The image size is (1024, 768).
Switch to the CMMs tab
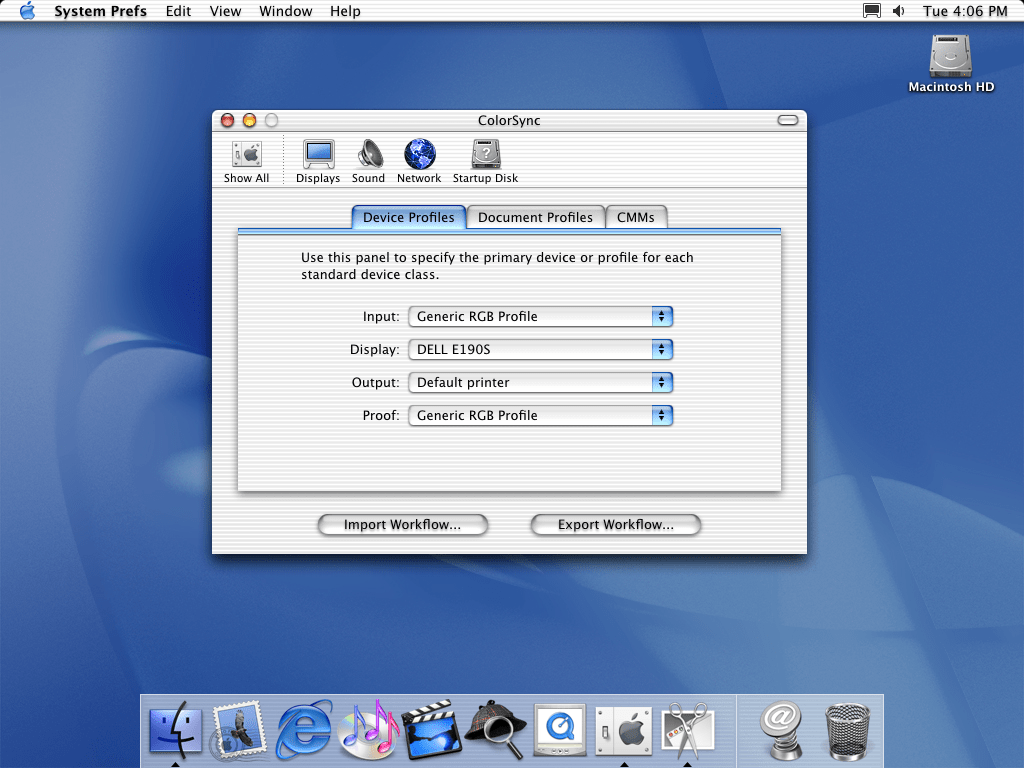(636, 217)
